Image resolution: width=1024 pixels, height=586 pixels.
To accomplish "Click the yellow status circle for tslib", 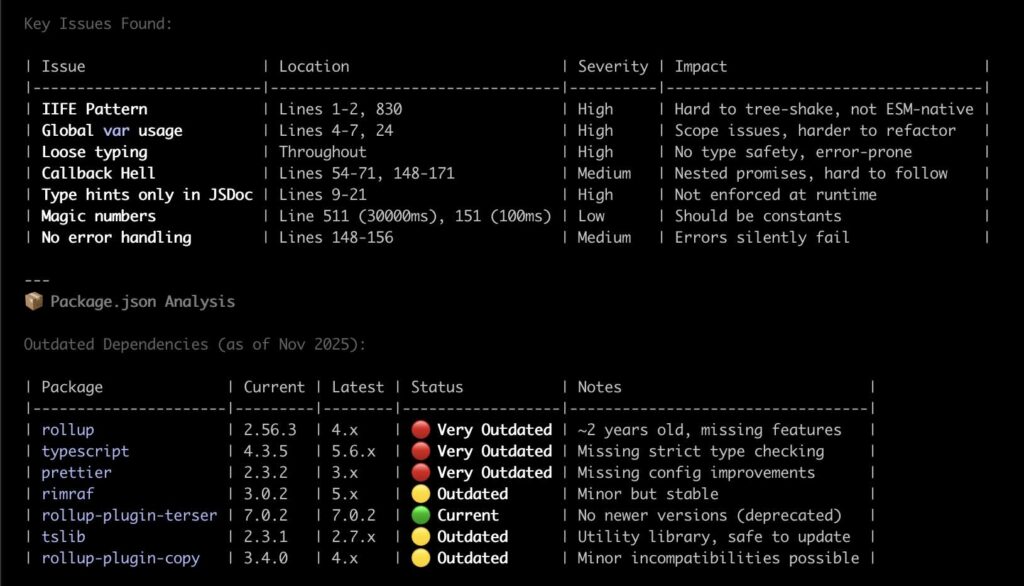I will [420, 537].
